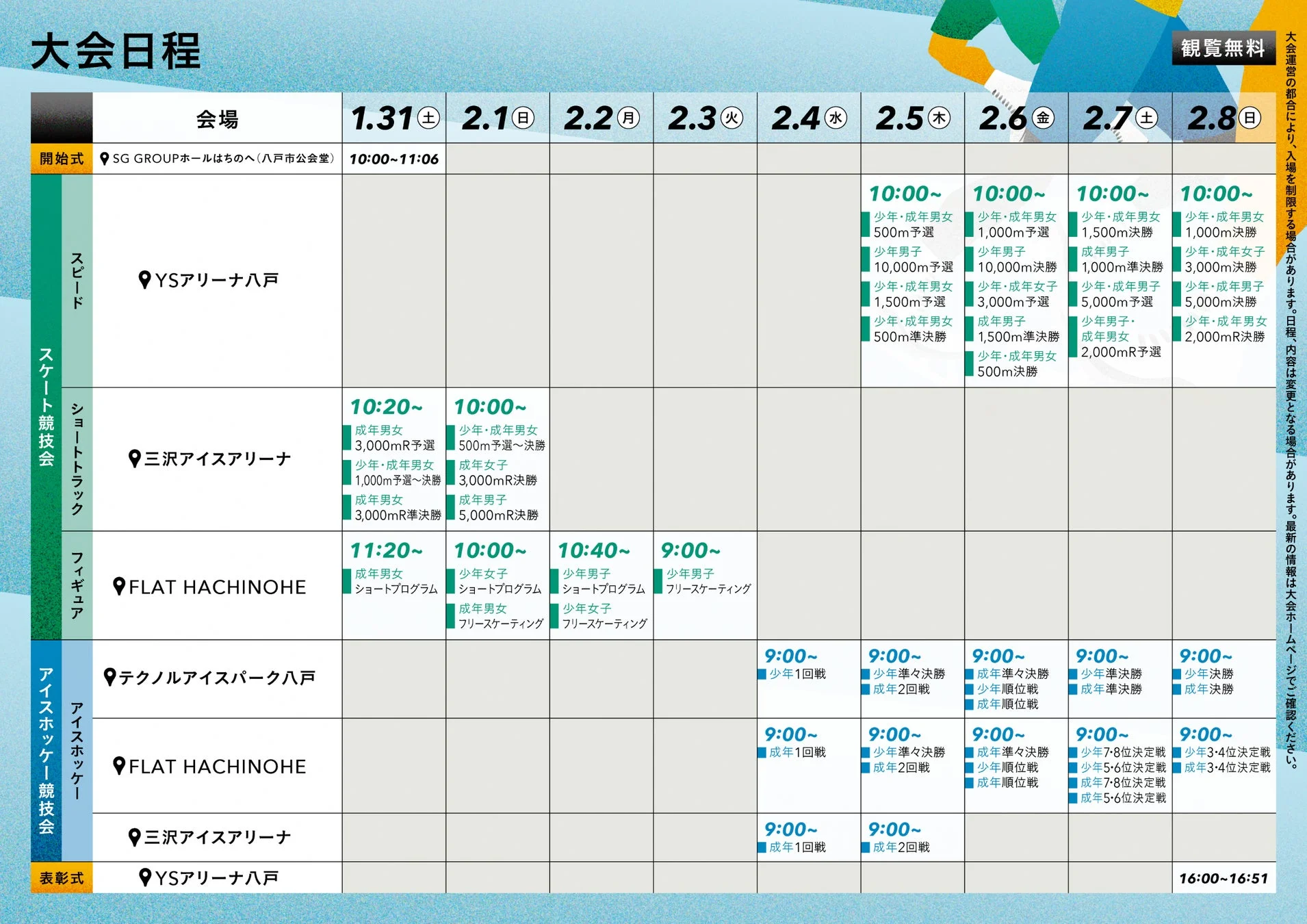This screenshot has height=924, width=1307.
Task: Click the circled 金 icon next to 2.6
Action: [1042, 118]
